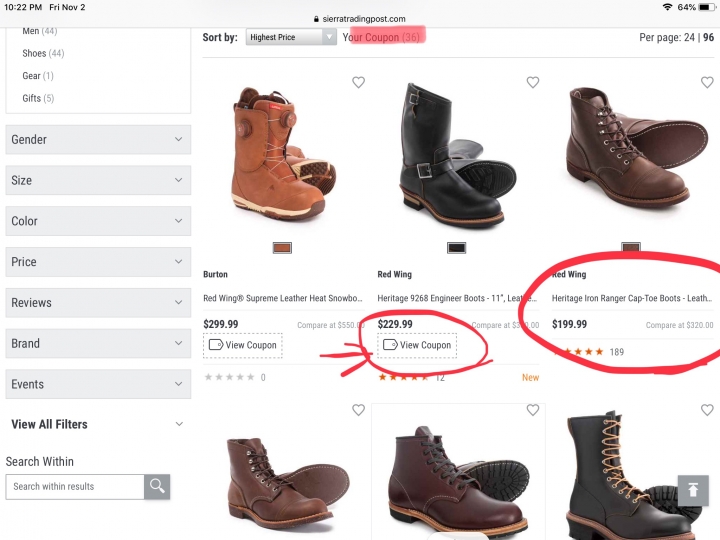This screenshot has height=540, width=720.
Task: Expand the Price filter section
Action: point(98,262)
